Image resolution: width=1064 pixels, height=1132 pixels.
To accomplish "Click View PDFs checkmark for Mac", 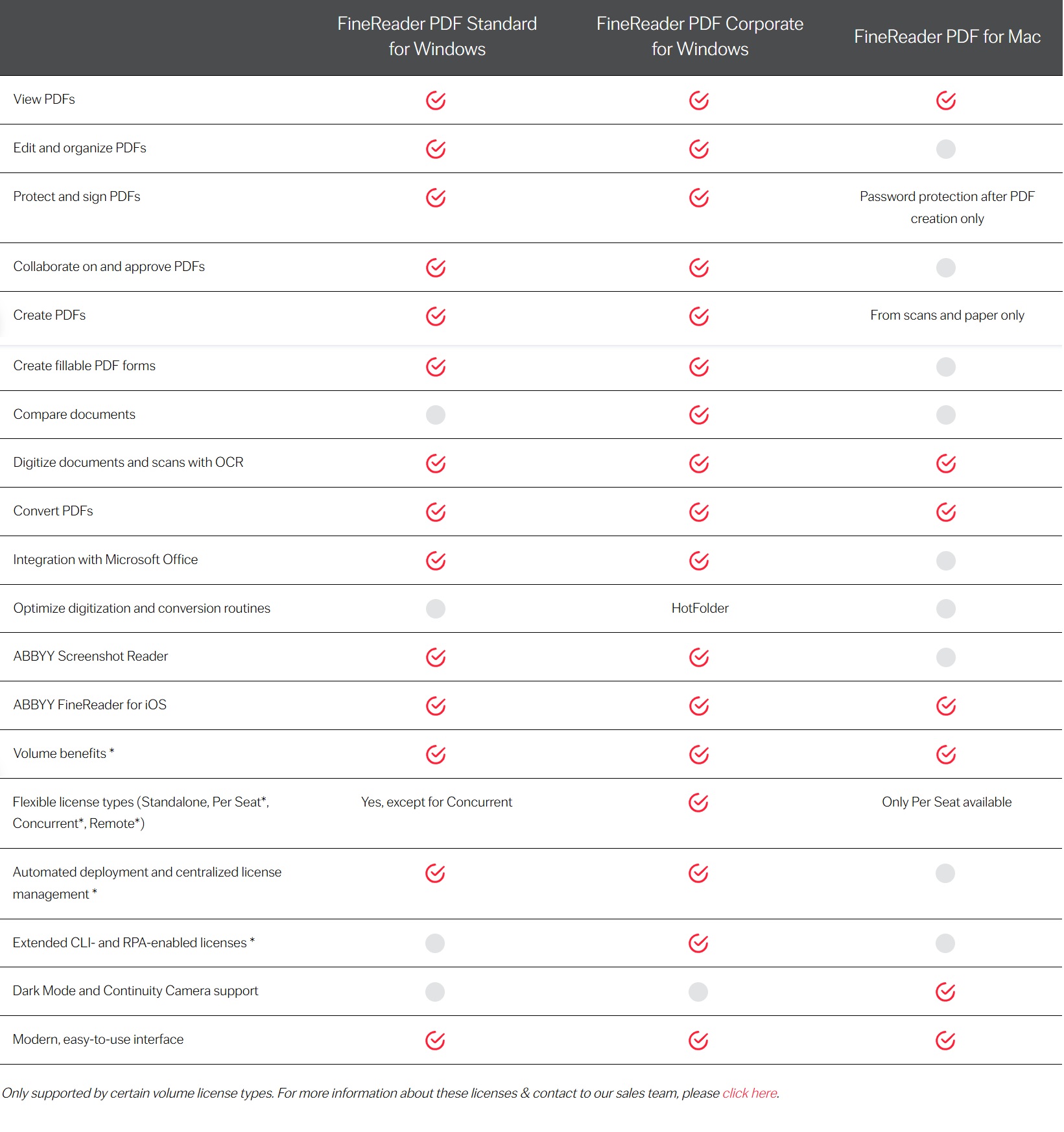I will point(945,100).
